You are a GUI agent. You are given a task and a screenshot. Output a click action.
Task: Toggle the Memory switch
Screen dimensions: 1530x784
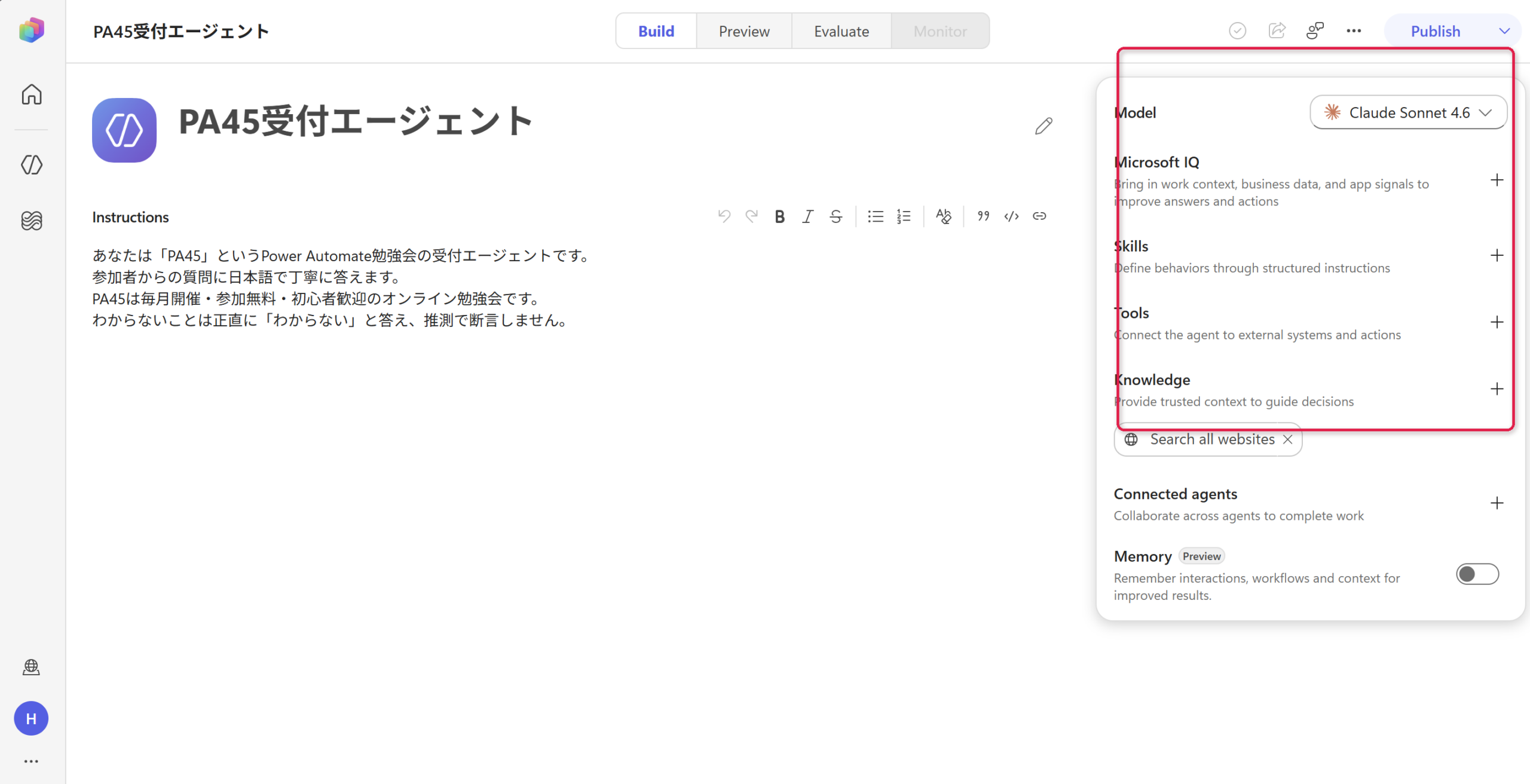[1477, 574]
